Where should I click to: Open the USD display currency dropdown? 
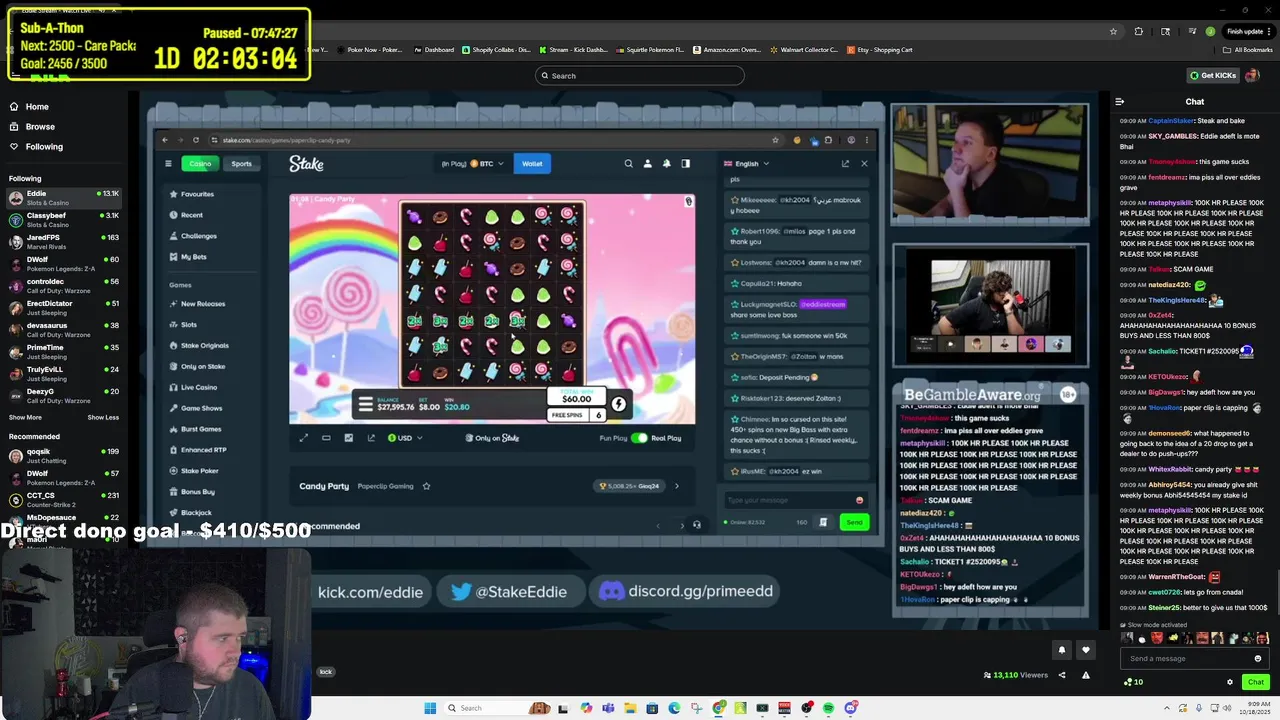tap(405, 438)
